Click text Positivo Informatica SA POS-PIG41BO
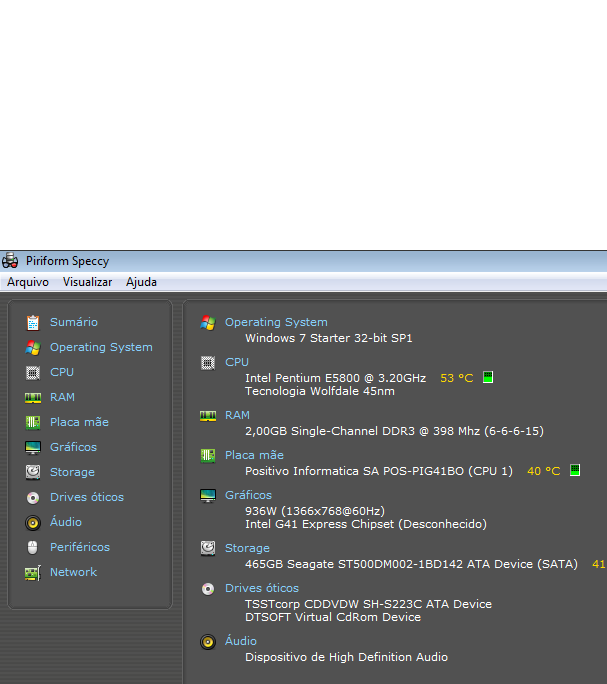 point(354,471)
